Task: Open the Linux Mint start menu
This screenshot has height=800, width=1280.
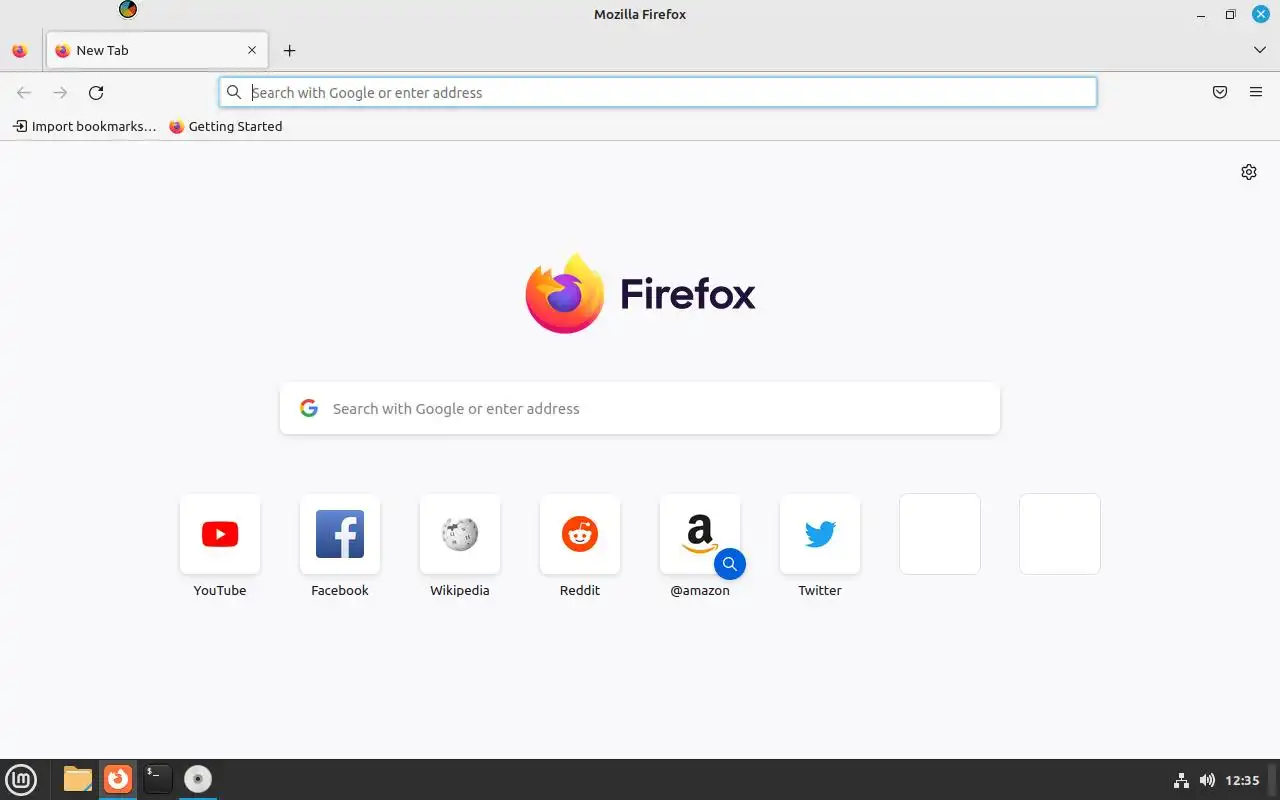Action: point(21,779)
